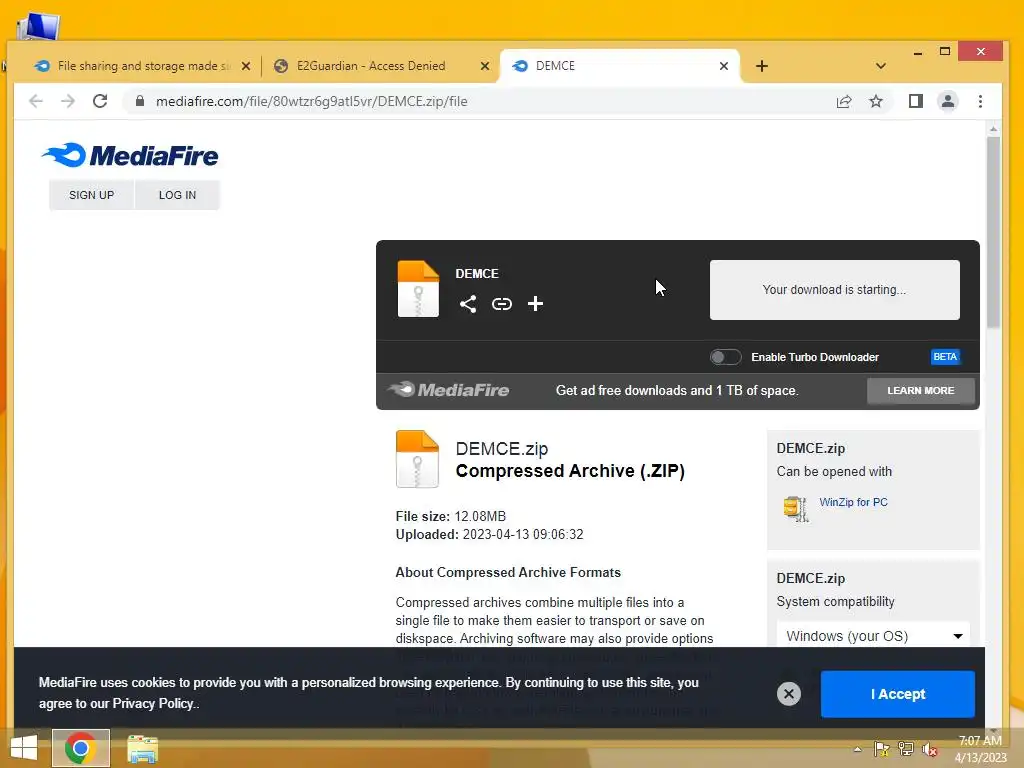The image size is (1024, 768).
Task: Click Your download is starting button
Action: point(835,290)
